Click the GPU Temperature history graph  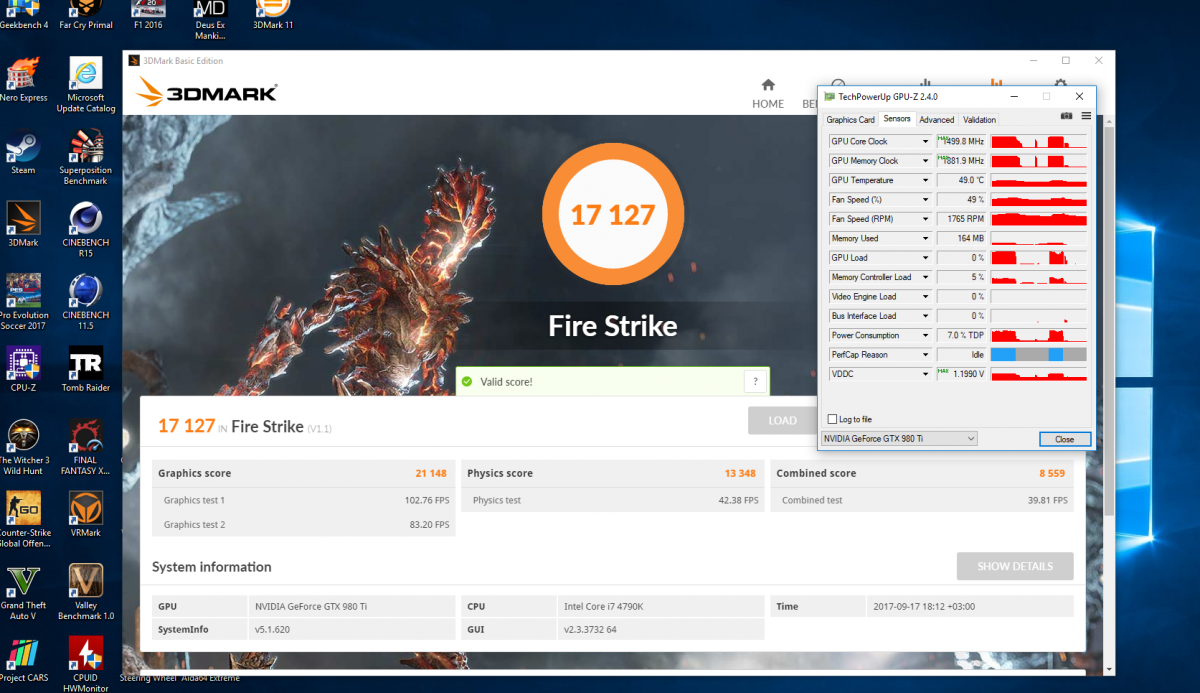(x=1038, y=180)
